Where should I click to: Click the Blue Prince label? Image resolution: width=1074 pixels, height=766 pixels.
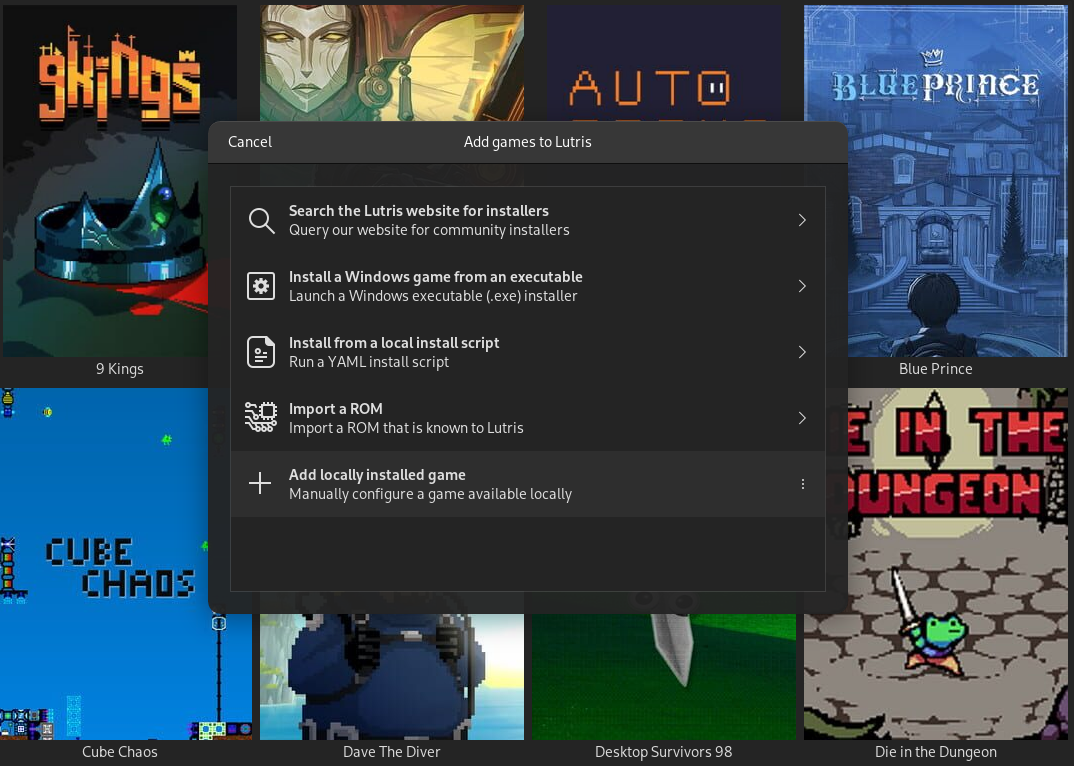(936, 369)
